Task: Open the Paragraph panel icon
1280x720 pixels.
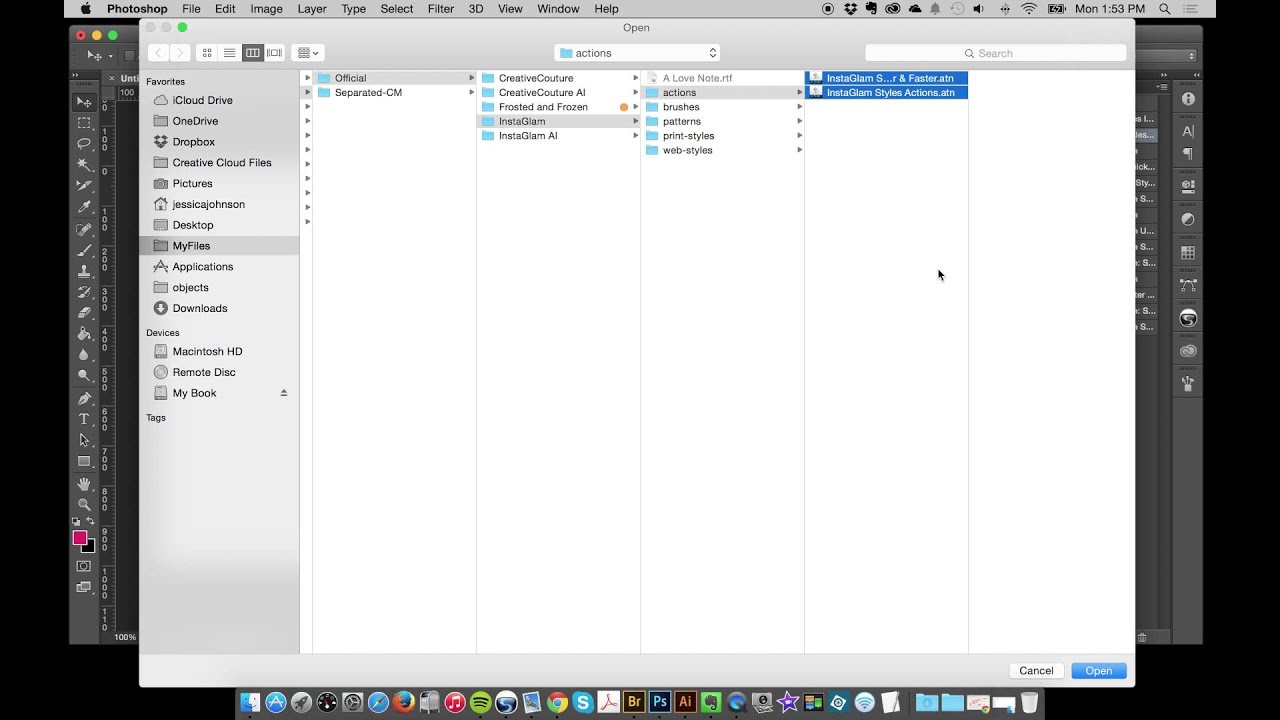Action: [x=1188, y=154]
